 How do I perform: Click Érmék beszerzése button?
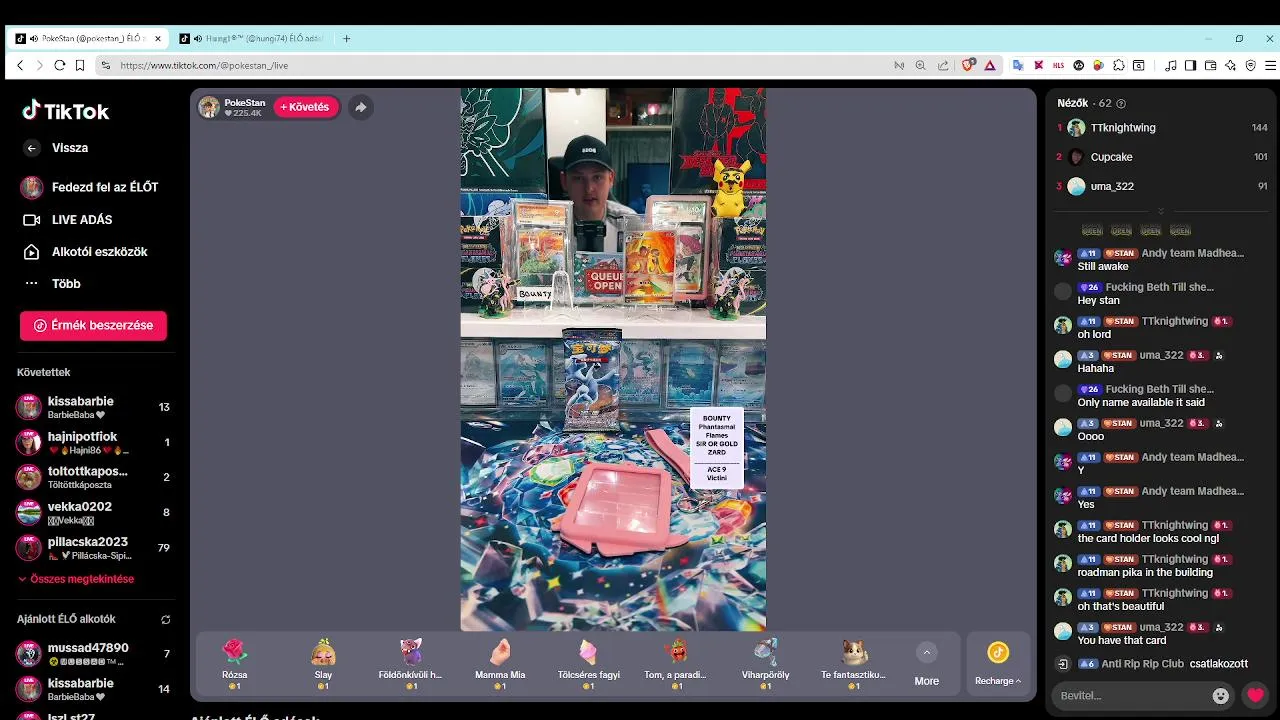93,325
